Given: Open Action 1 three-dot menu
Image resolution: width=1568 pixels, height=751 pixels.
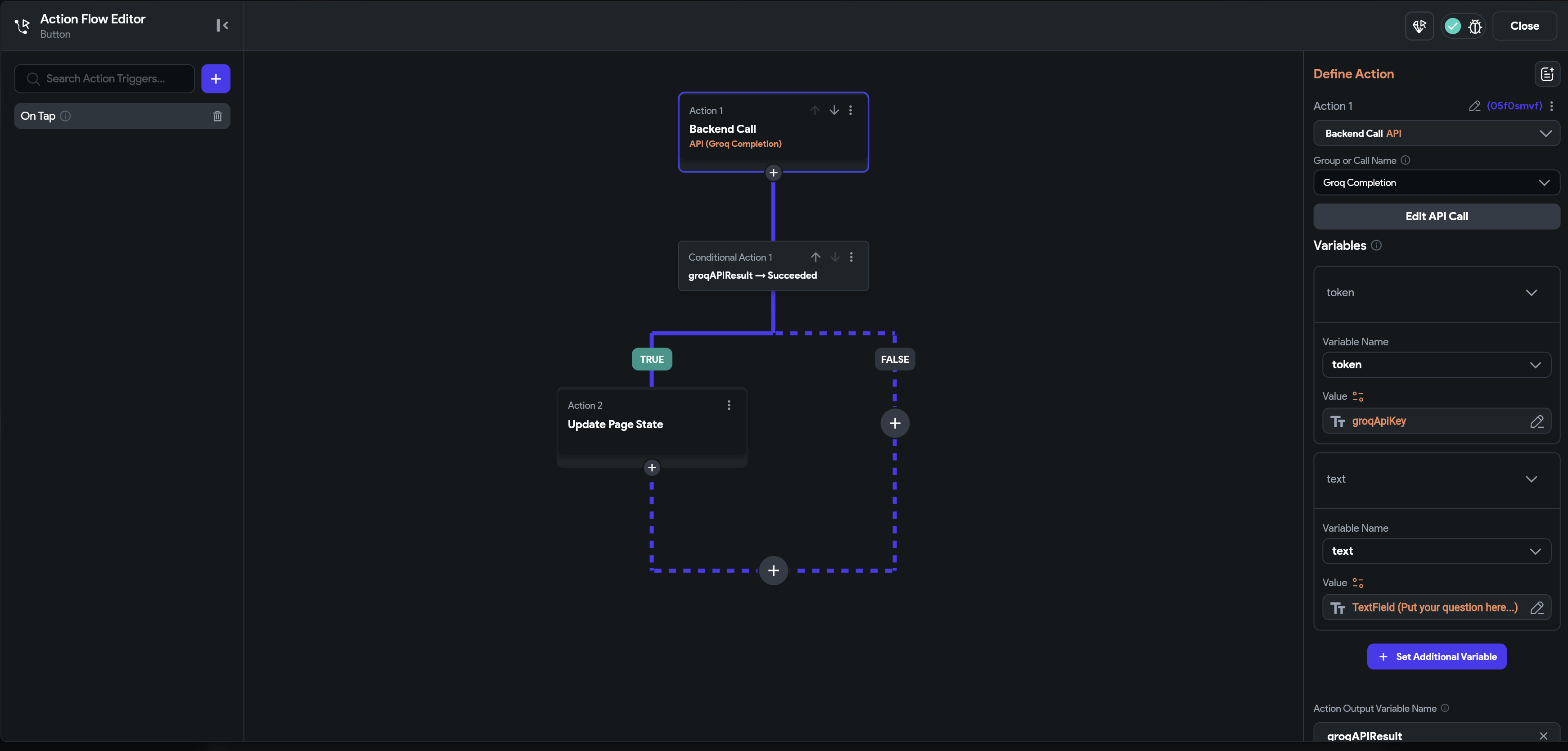Looking at the screenshot, I should point(851,110).
